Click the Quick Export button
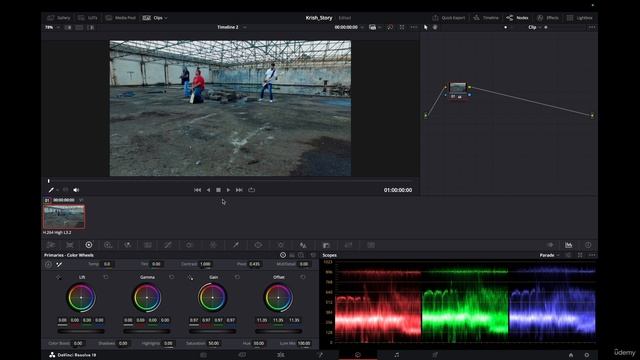This screenshot has height=360, width=640. tap(449, 18)
